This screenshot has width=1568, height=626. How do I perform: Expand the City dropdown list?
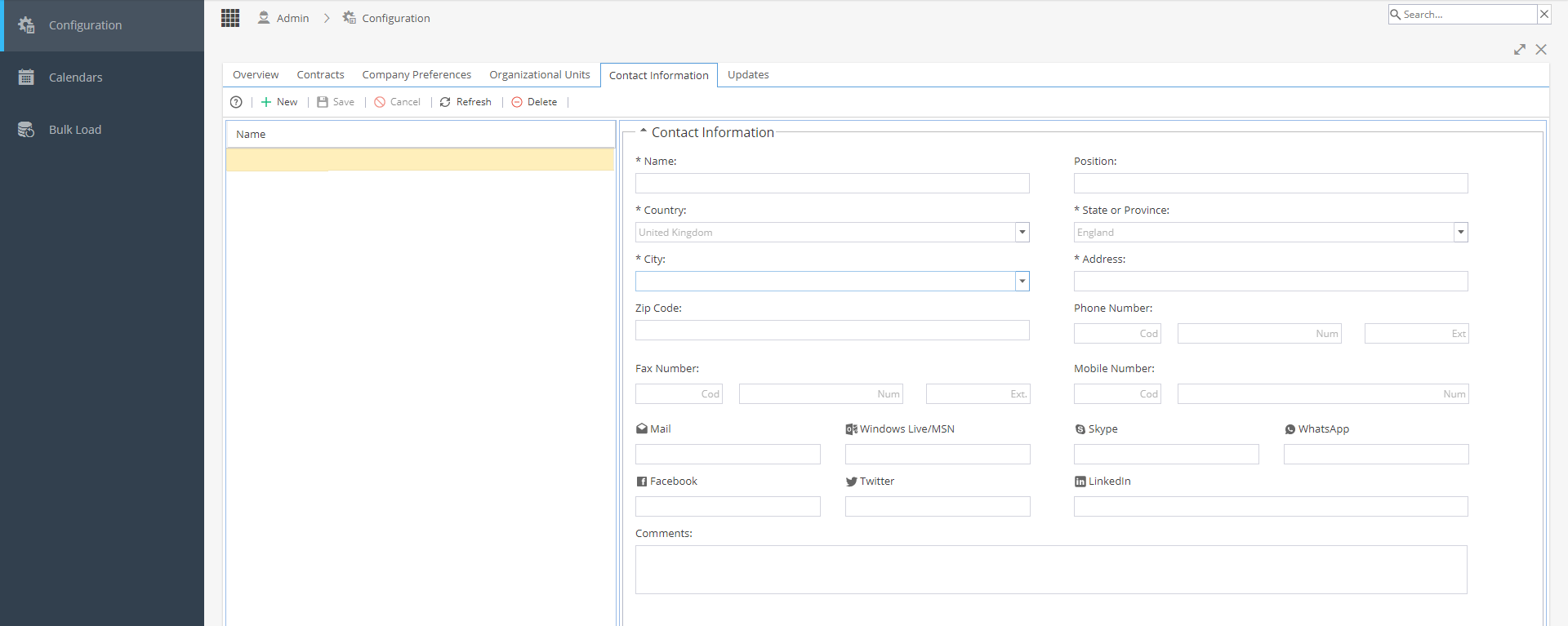pos(1022,282)
